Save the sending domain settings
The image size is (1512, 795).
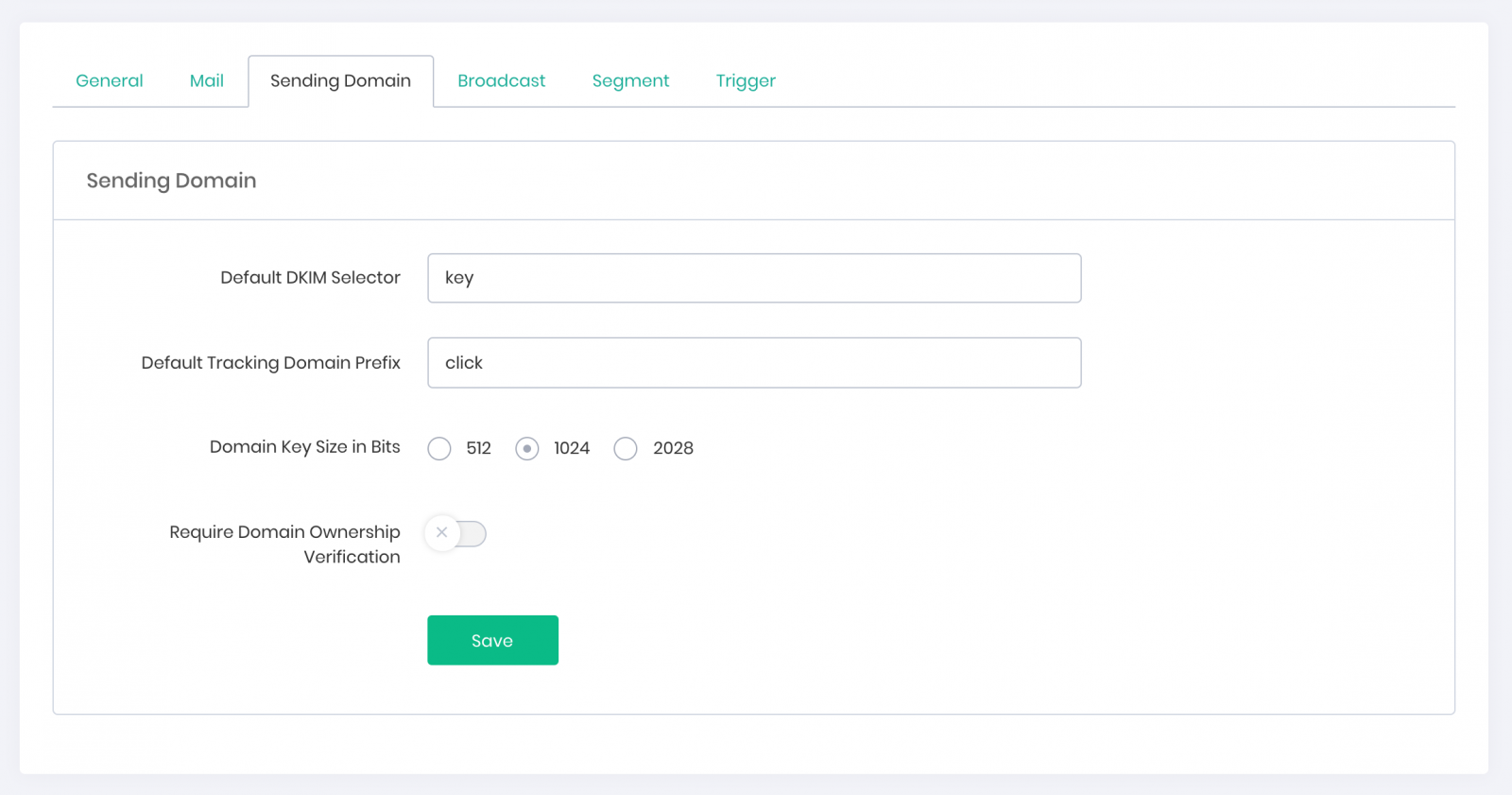[x=492, y=640]
